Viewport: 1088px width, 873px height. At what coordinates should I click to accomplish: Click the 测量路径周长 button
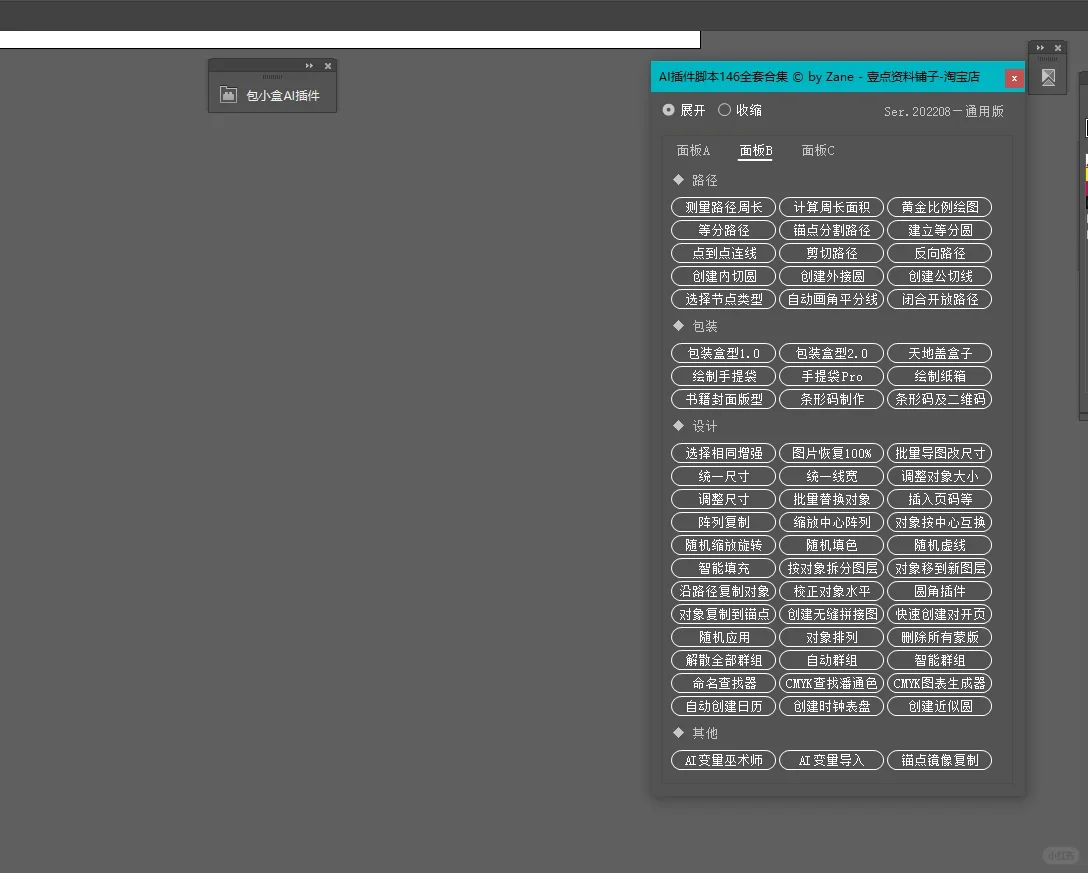pos(724,207)
